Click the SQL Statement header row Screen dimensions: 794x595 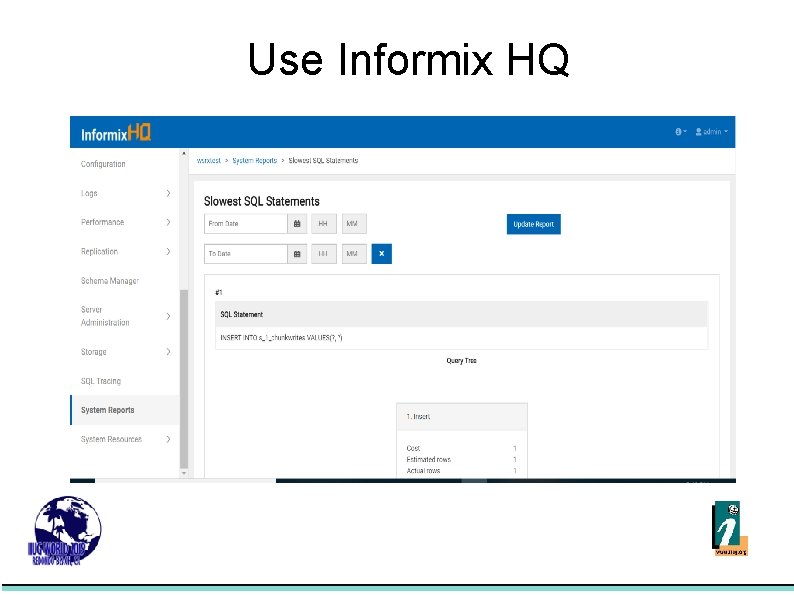tap(461, 314)
